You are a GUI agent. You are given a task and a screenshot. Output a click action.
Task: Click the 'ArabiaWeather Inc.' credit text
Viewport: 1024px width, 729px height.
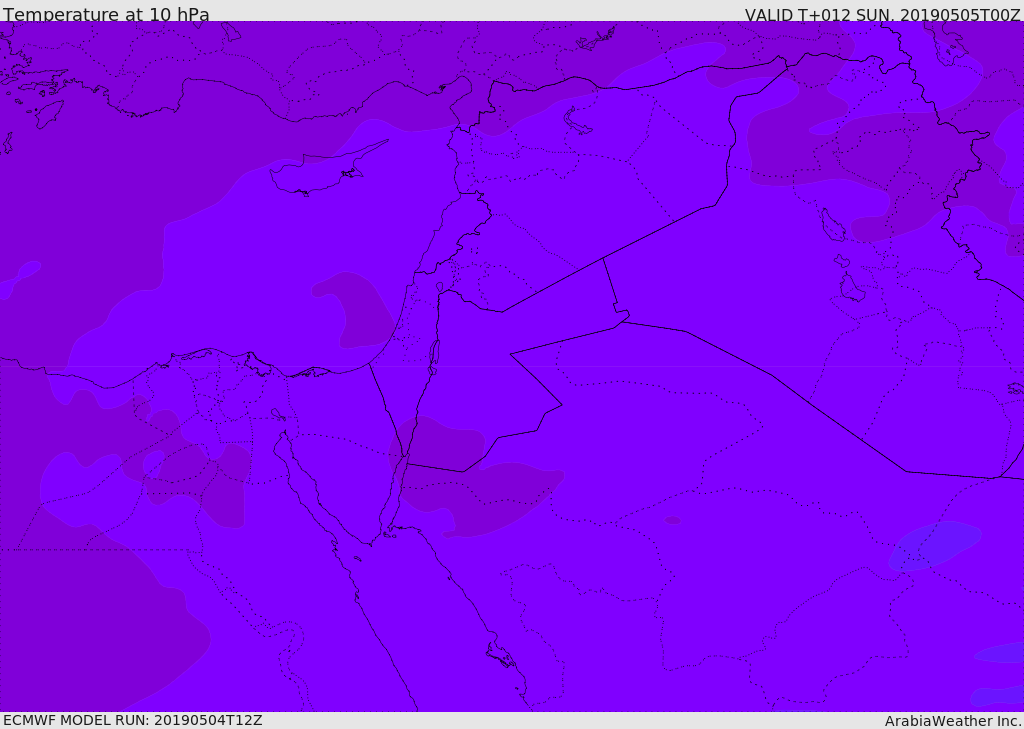tap(953, 721)
